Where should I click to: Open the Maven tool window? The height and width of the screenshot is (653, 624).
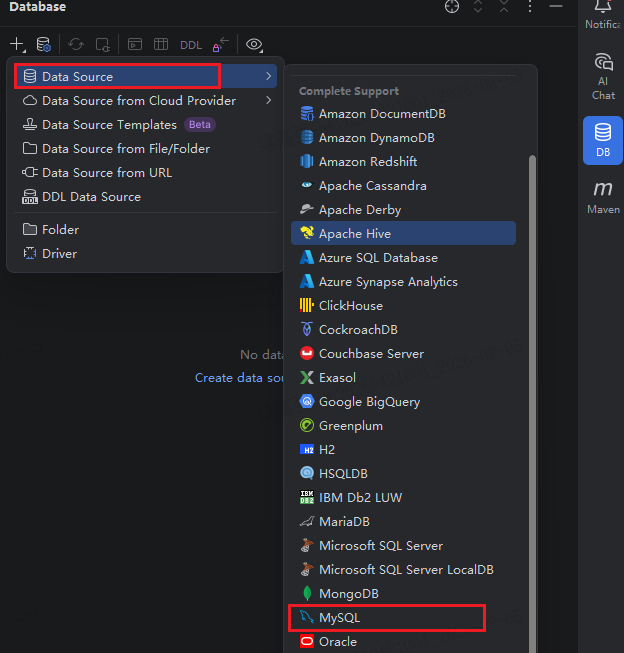[603, 197]
